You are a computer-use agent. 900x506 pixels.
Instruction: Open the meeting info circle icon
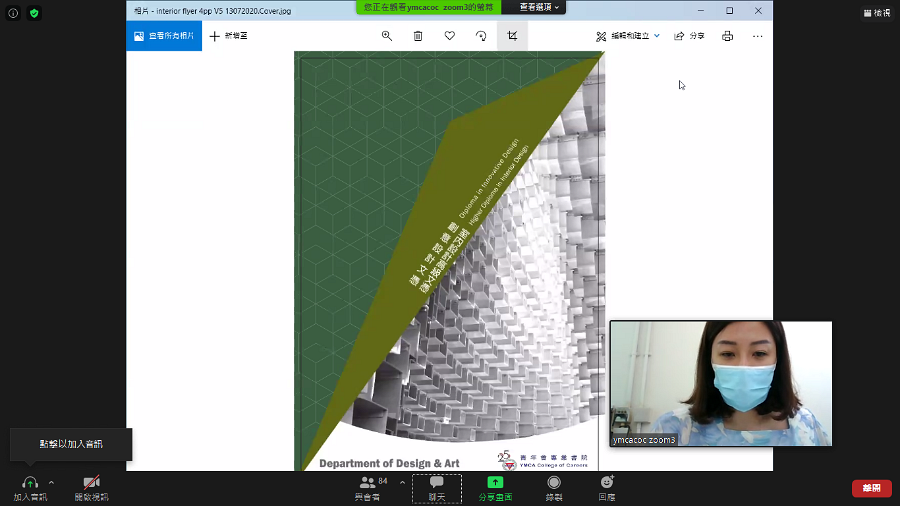click(x=13, y=13)
